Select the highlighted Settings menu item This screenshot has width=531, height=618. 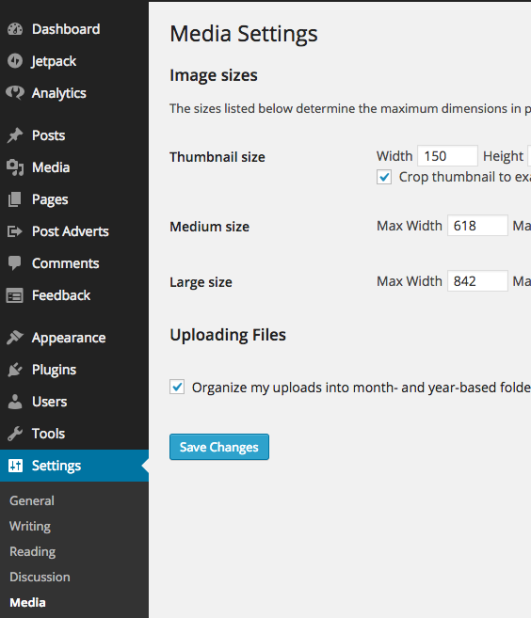point(75,465)
